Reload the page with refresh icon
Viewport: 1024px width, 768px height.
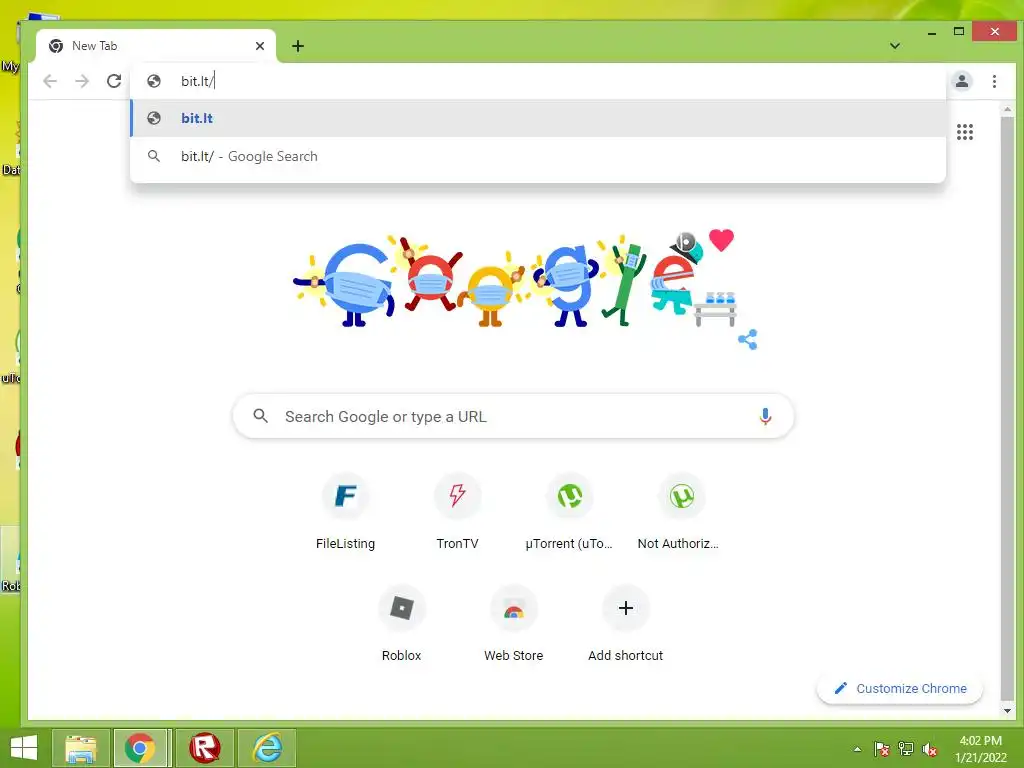[x=114, y=81]
